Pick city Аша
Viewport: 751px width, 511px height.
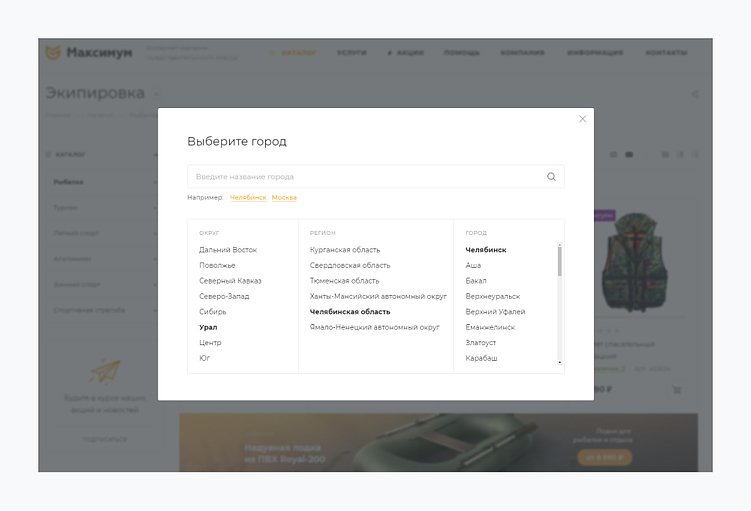point(473,265)
